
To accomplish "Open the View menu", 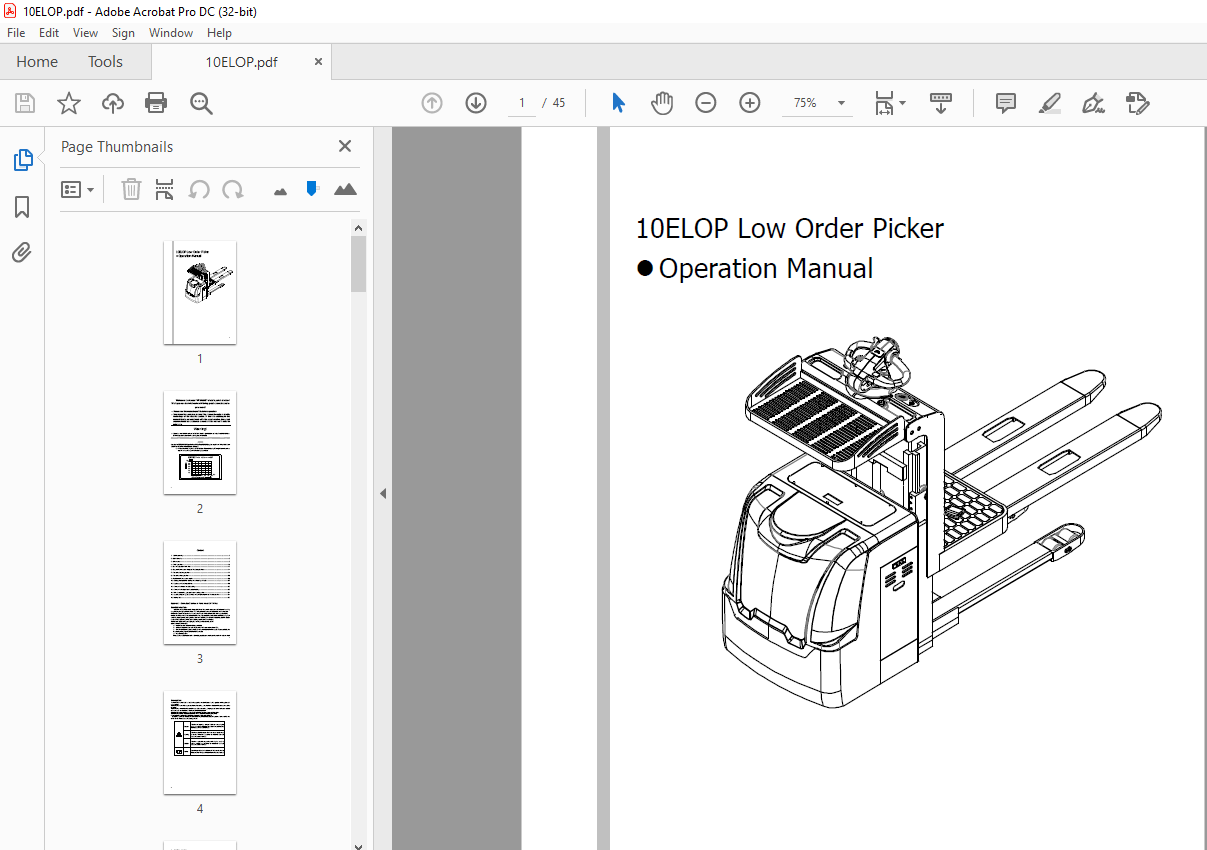I will coord(86,33).
